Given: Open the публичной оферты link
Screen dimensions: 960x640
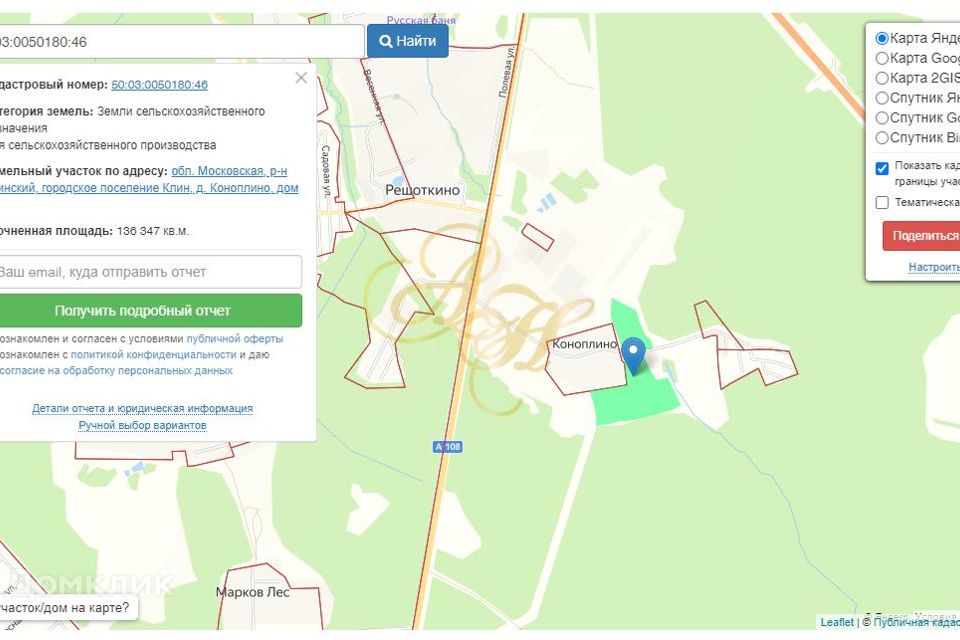Looking at the screenshot, I should pos(234,339).
